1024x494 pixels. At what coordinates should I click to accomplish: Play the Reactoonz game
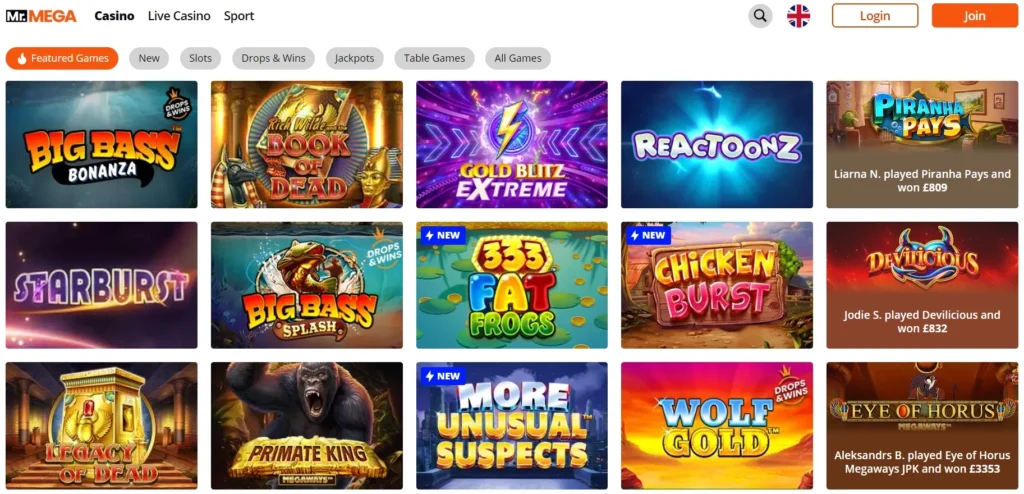[717, 144]
